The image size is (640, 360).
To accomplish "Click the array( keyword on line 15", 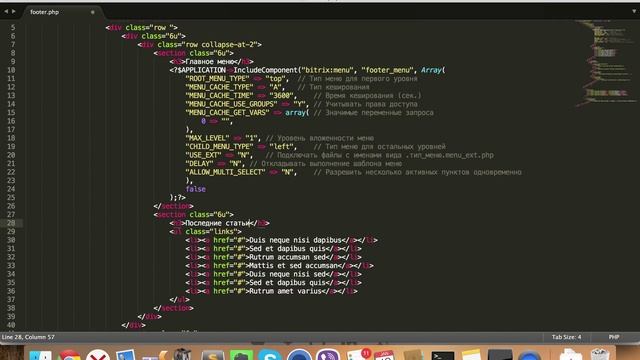I will pos(297,113).
